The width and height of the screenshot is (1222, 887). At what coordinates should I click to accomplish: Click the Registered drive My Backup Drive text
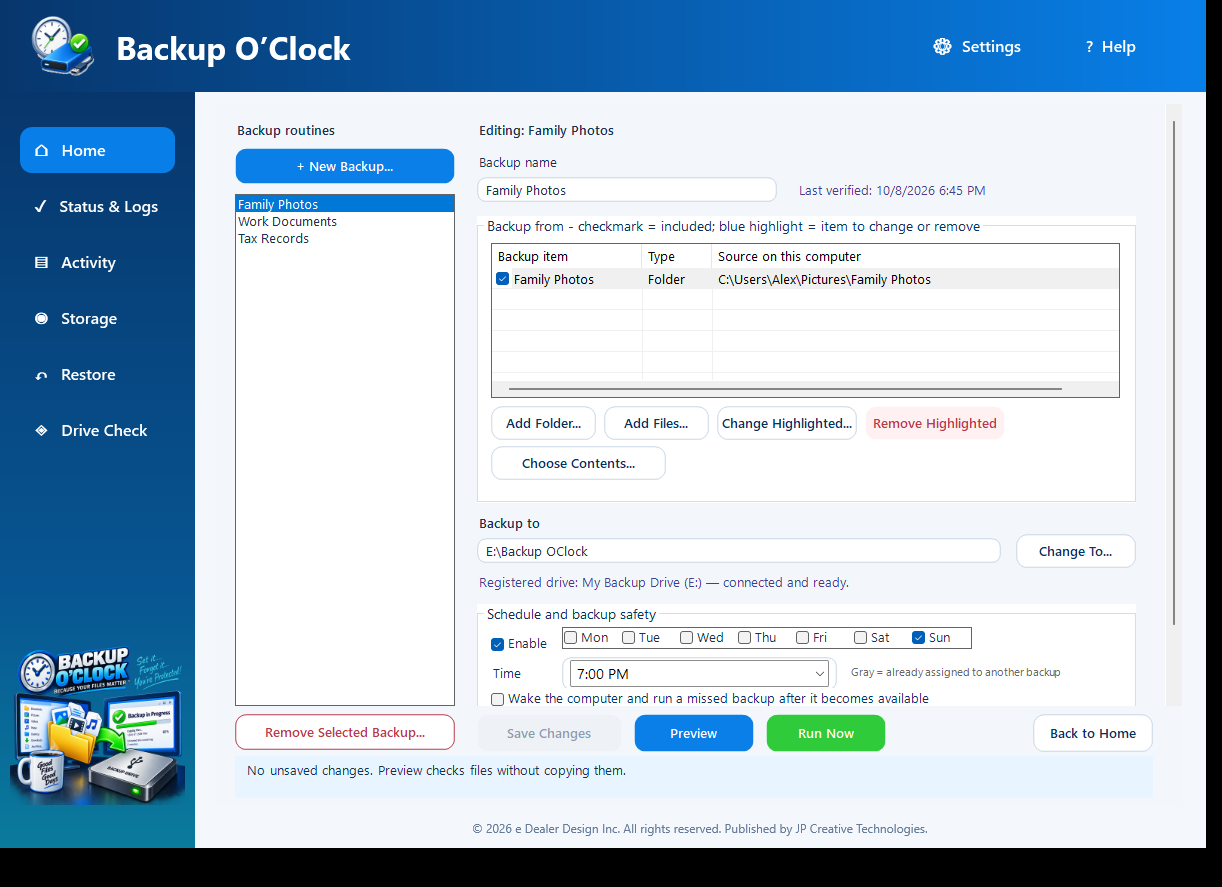point(664,582)
